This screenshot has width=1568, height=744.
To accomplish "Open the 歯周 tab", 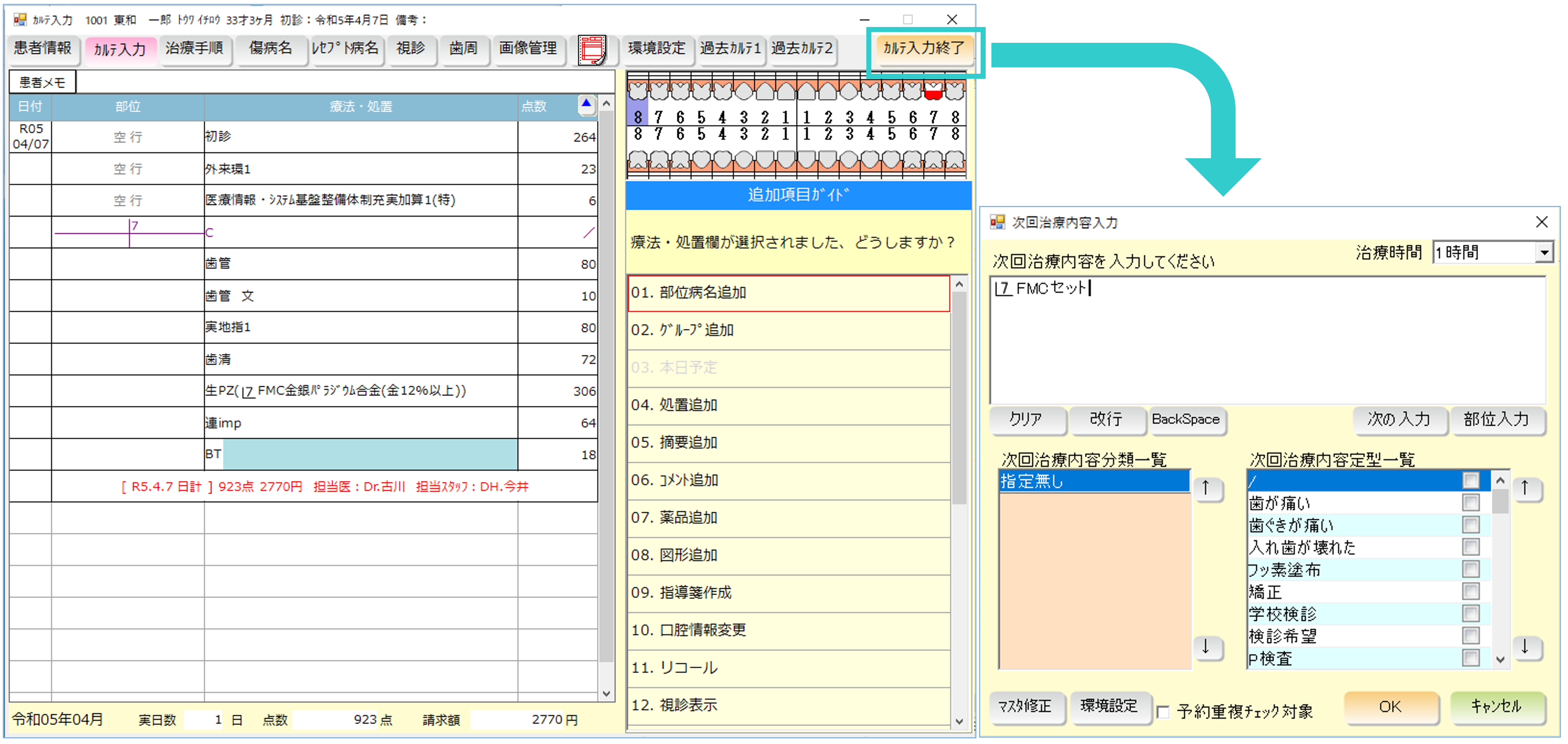I will pos(463,49).
